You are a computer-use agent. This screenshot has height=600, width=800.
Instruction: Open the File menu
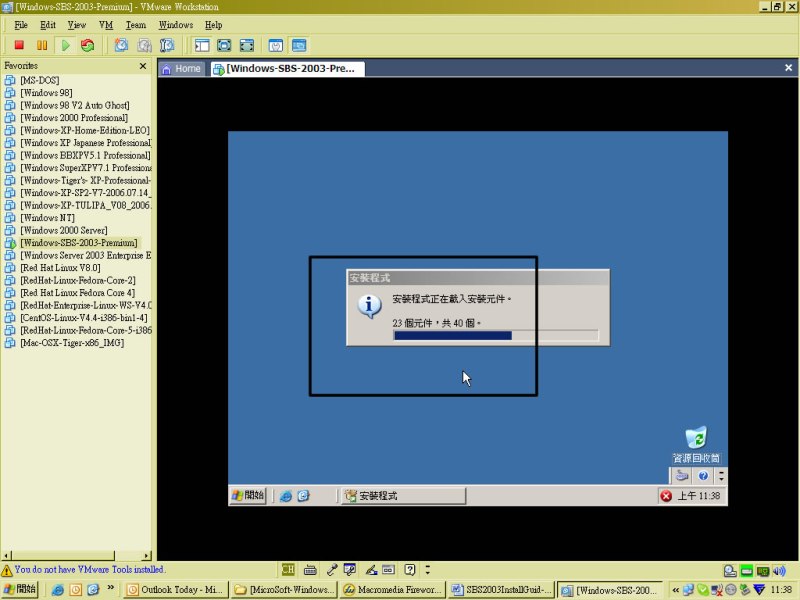click(21, 25)
